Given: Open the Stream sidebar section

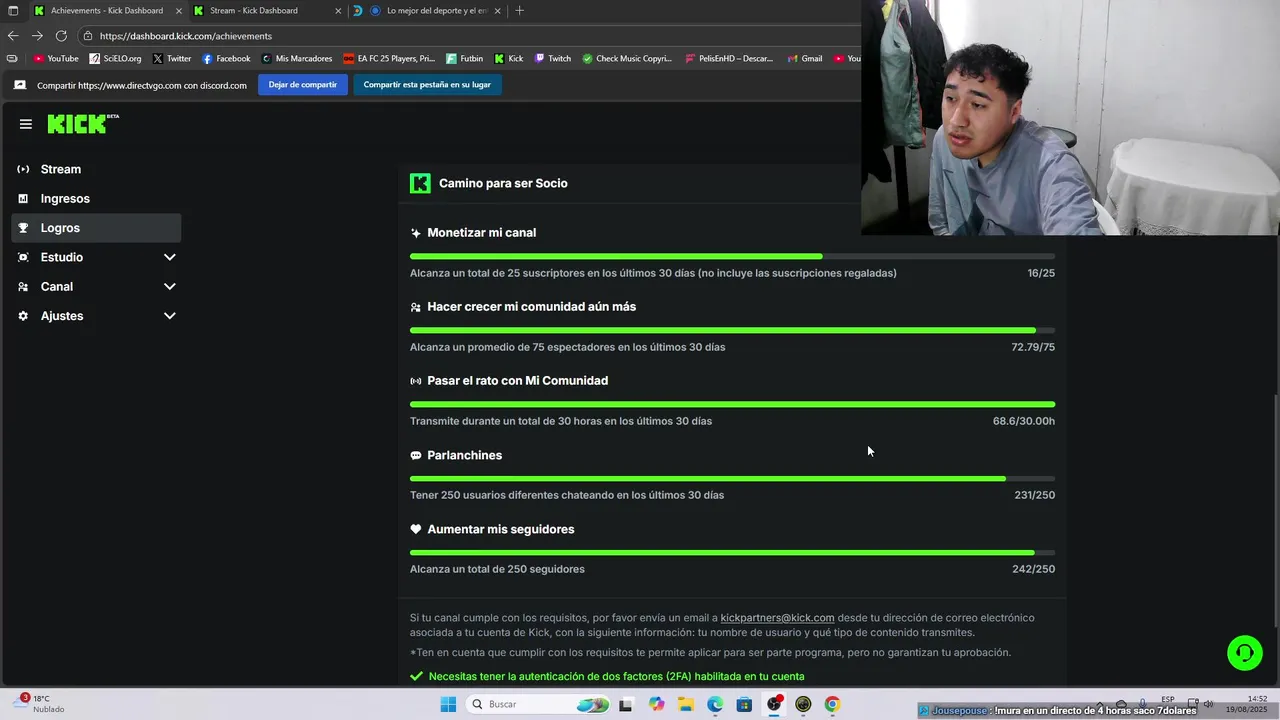Looking at the screenshot, I should (x=96, y=169).
